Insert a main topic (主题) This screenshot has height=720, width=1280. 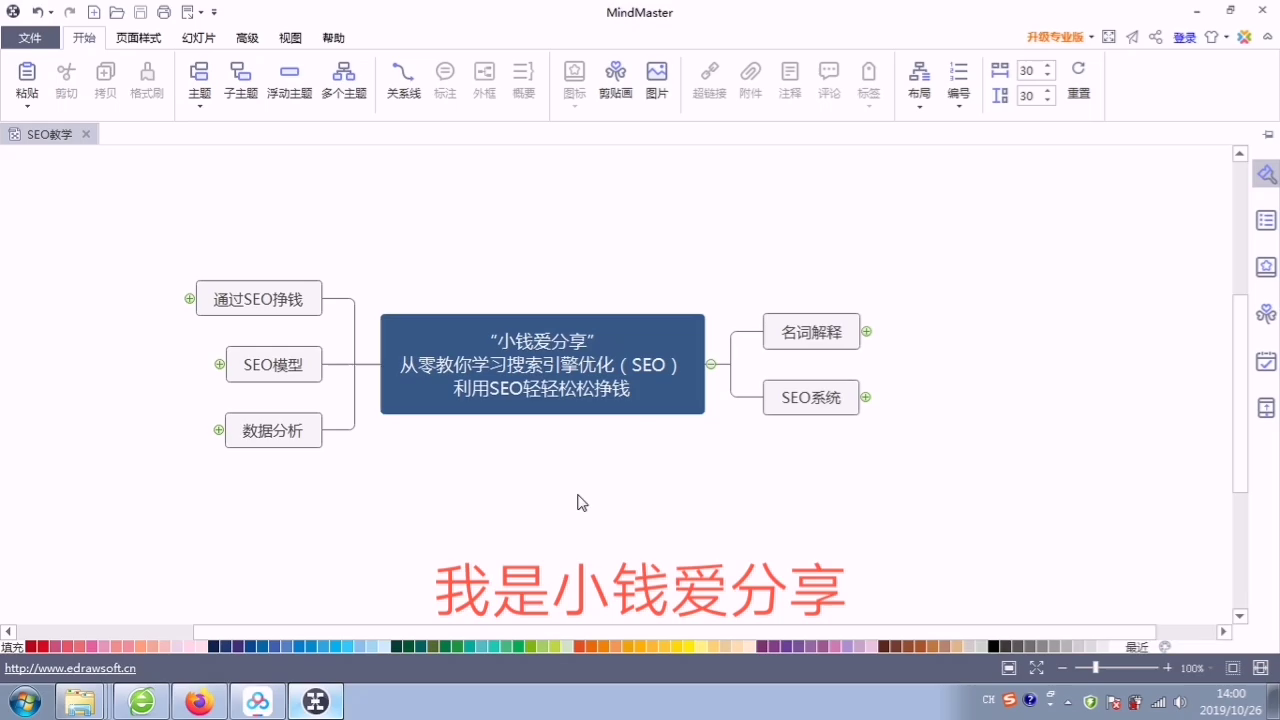click(199, 72)
